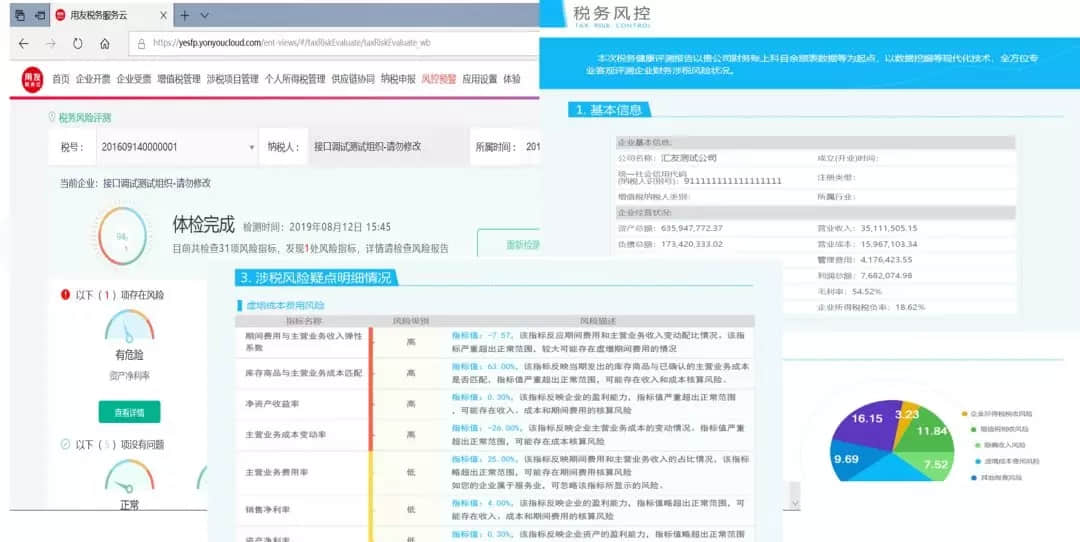
Task: Refresh the page with the reload icon
Action: click(77, 44)
